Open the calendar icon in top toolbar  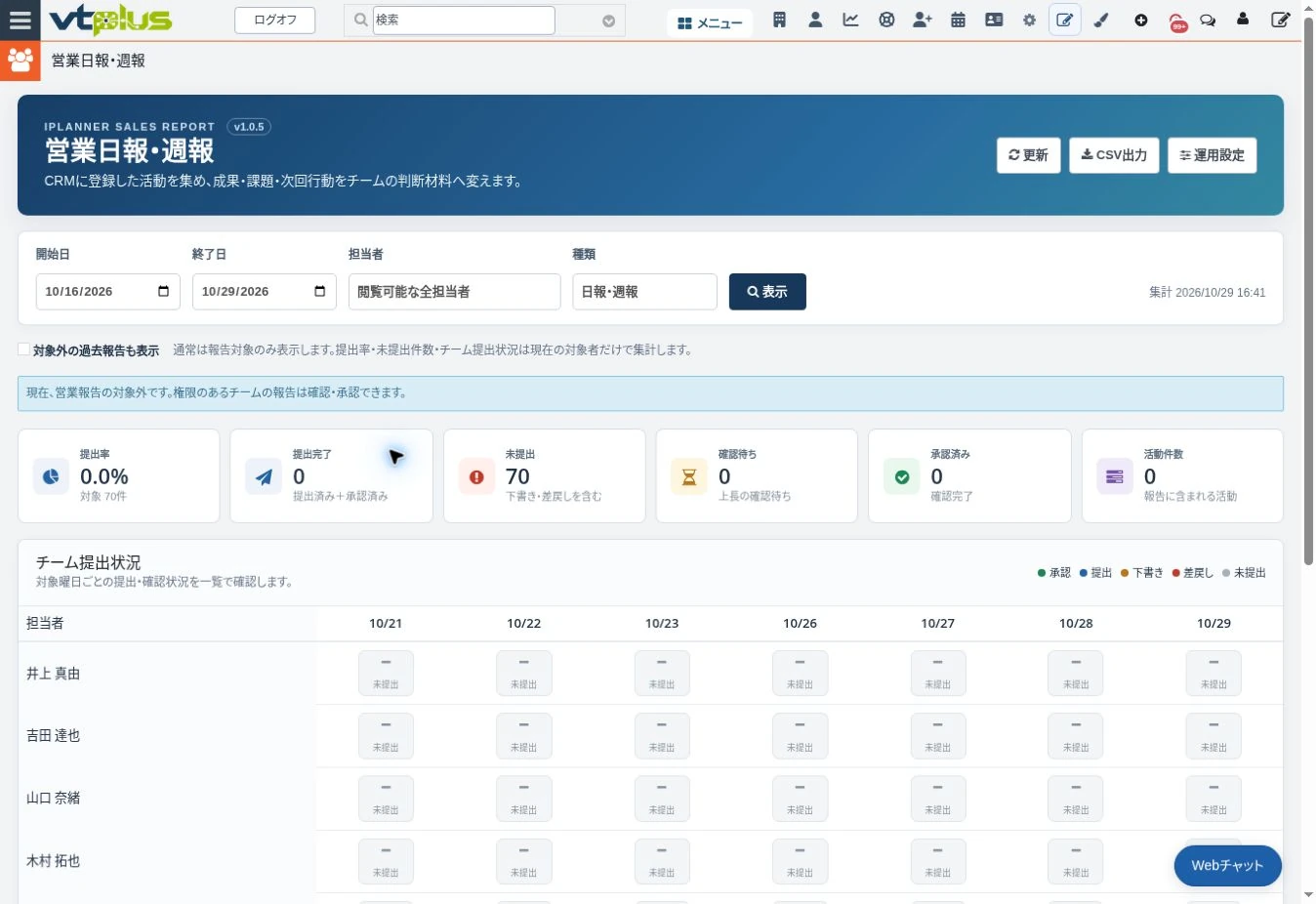coord(958,20)
